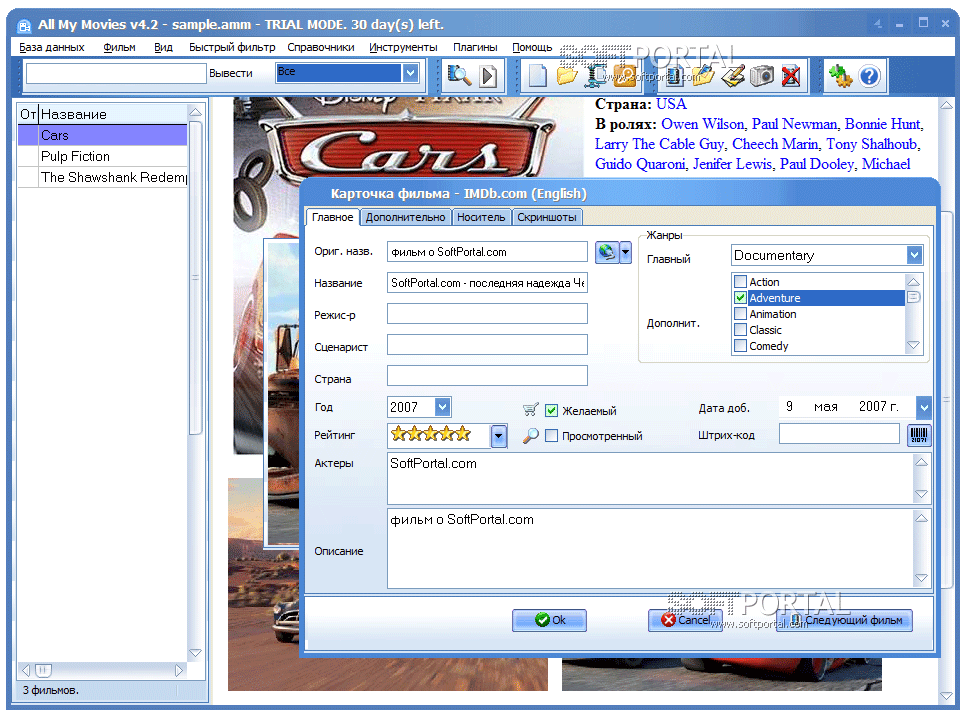Screen dimensions: 967x722
Task: Click the magnifier icon beside Просмотренный
Action: tap(530, 436)
